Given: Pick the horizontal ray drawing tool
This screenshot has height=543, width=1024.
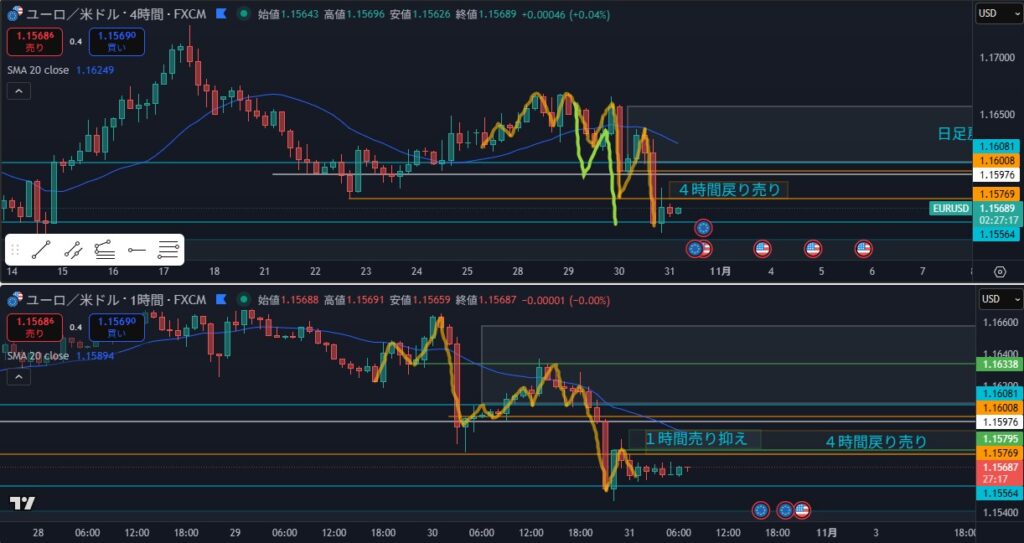Looking at the screenshot, I should pyautogui.click(x=136, y=250).
